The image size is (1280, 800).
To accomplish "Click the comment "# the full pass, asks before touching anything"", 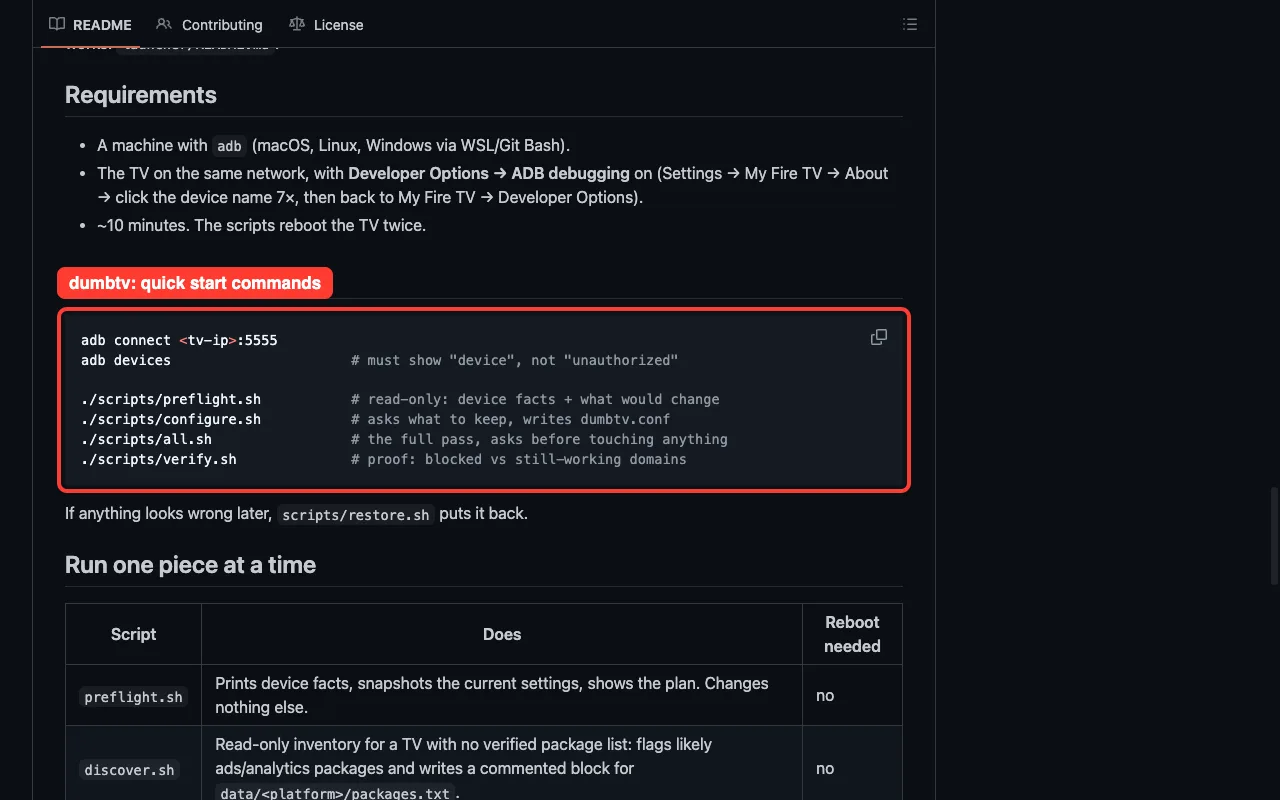I will point(540,439).
